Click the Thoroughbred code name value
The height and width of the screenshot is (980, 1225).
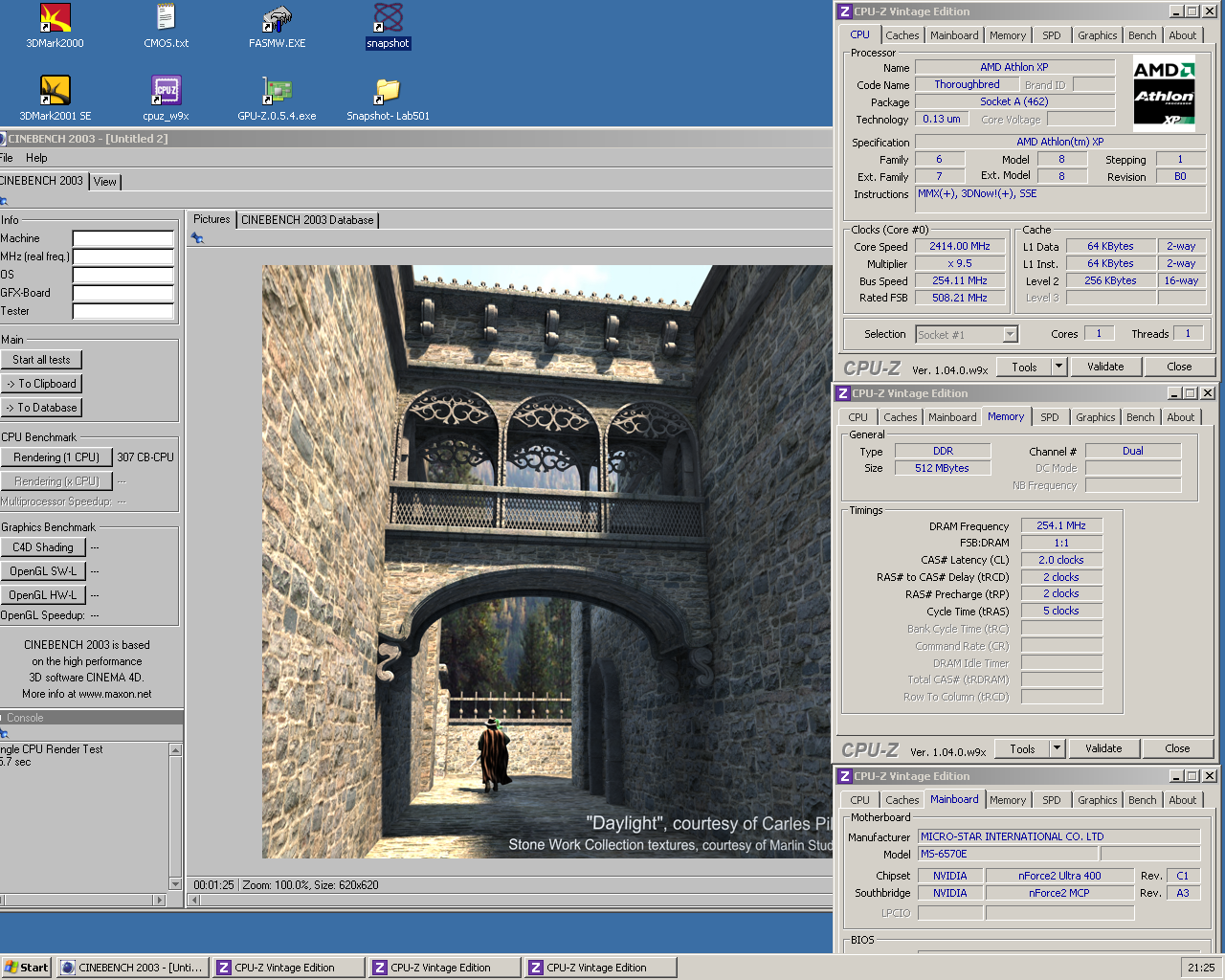point(966,84)
